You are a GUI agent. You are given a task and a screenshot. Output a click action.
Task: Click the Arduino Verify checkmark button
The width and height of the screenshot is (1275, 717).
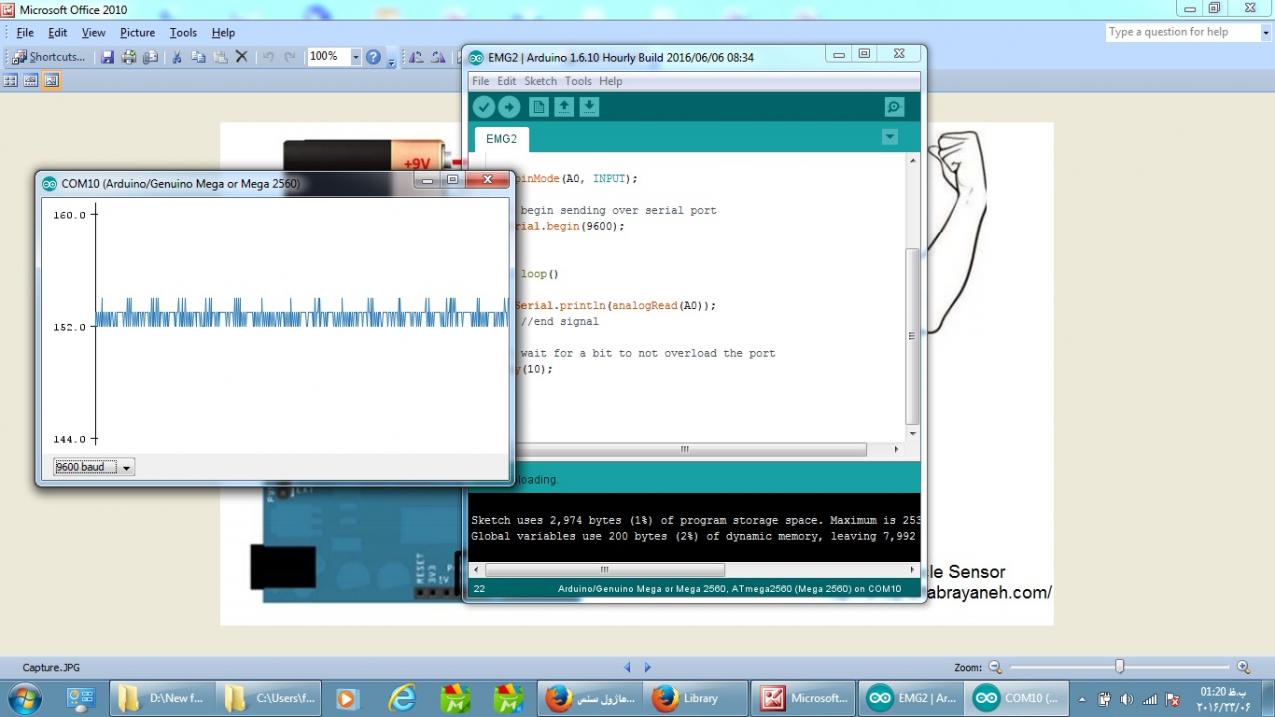[x=484, y=107]
